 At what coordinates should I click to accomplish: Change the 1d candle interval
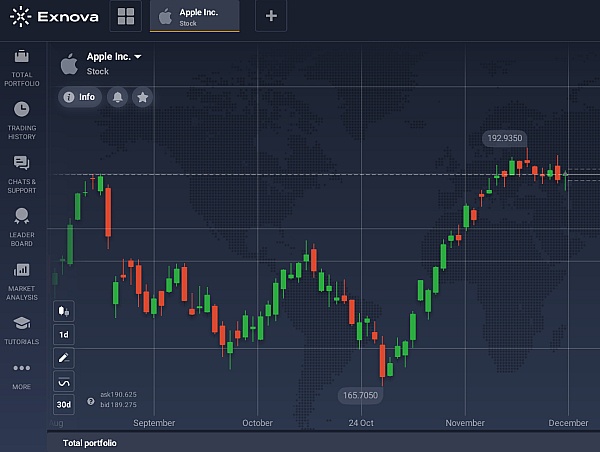pos(64,335)
